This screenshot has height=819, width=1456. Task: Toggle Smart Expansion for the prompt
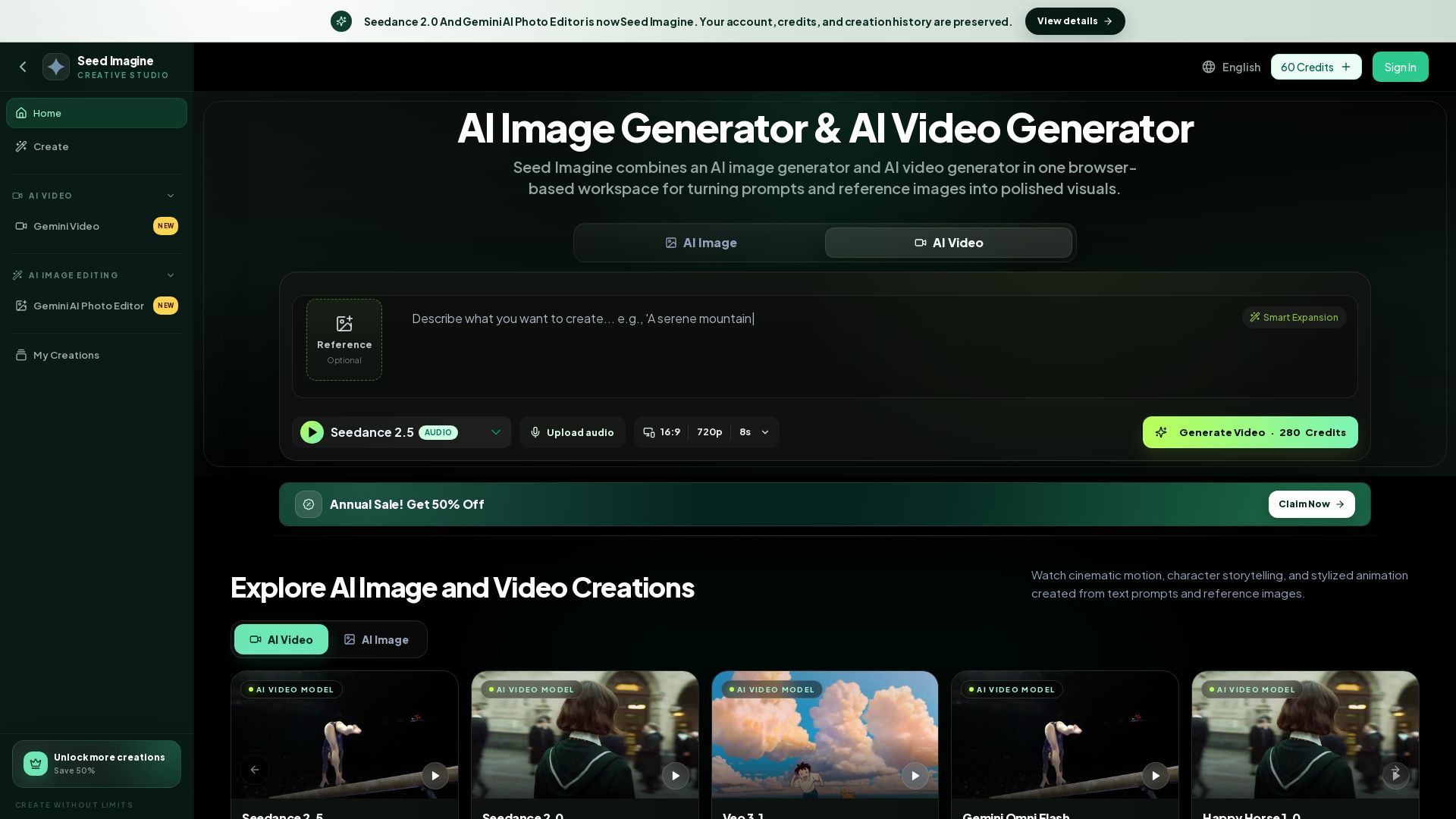pos(1294,317)
